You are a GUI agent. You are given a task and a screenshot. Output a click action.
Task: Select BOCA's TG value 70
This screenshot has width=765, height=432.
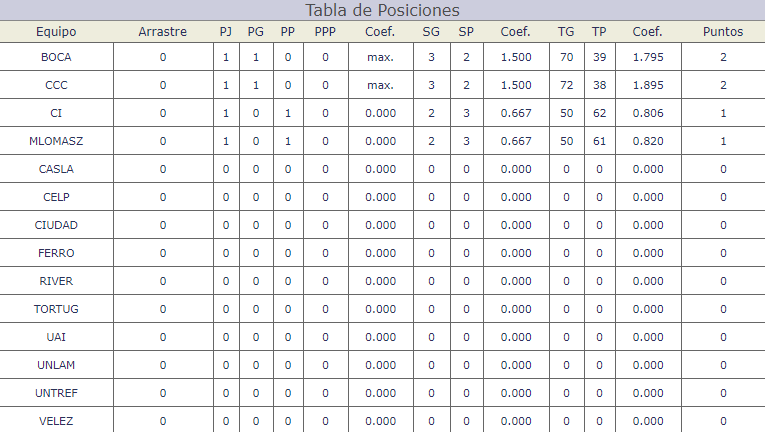click(566, 57)
